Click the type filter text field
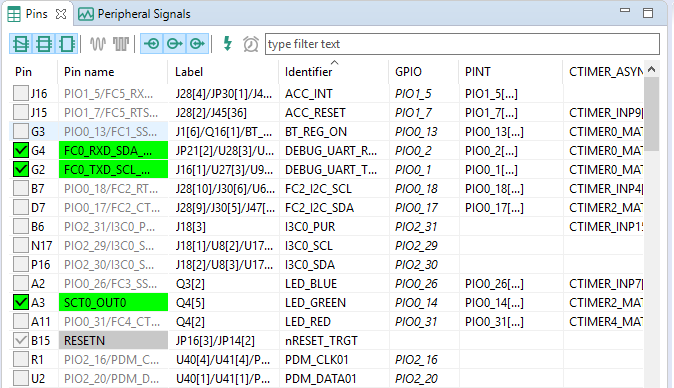674x388 pixels. [462, 44]
